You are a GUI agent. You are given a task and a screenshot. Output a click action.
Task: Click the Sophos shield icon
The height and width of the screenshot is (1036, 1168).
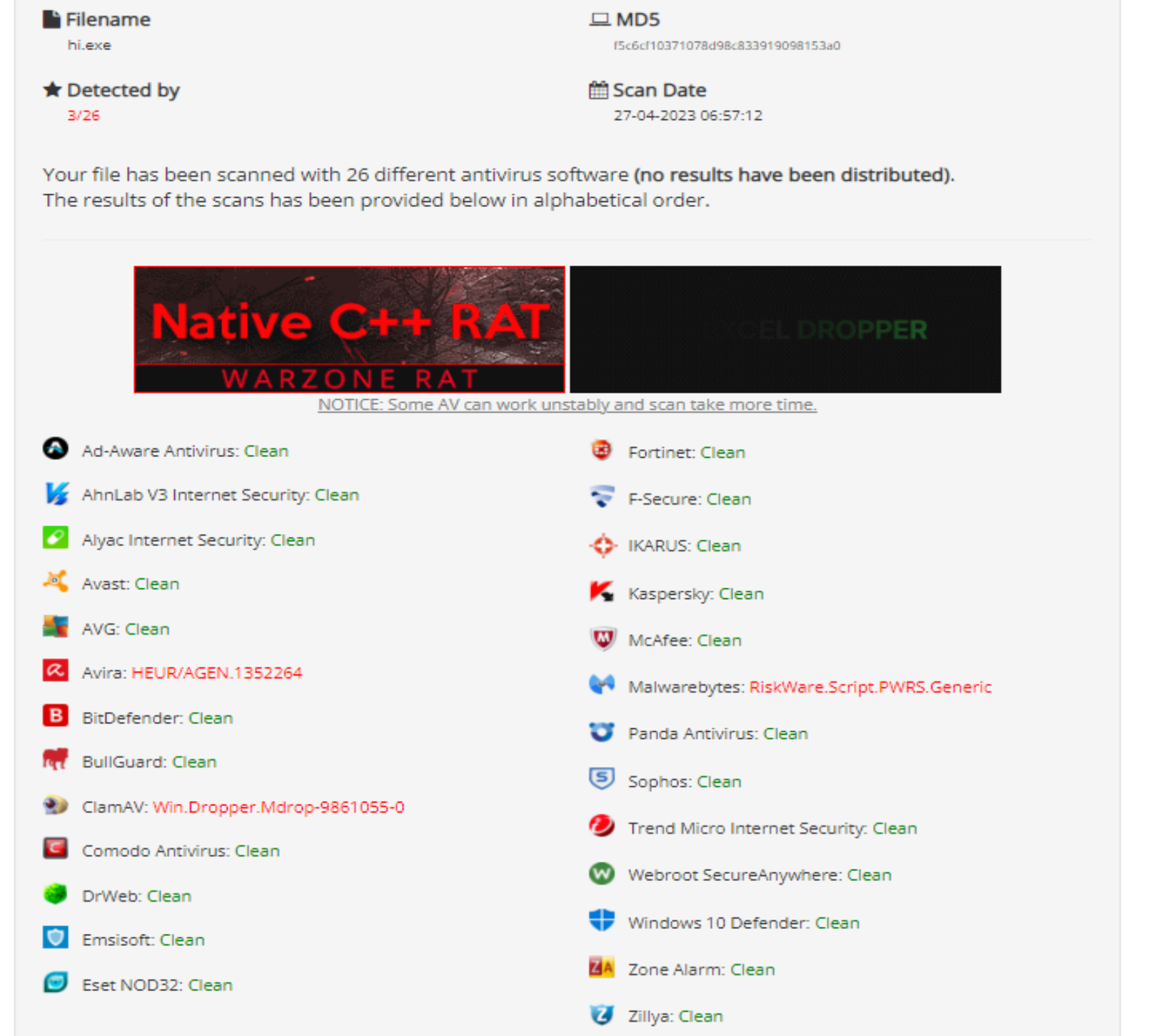click(x=602, y=779)
